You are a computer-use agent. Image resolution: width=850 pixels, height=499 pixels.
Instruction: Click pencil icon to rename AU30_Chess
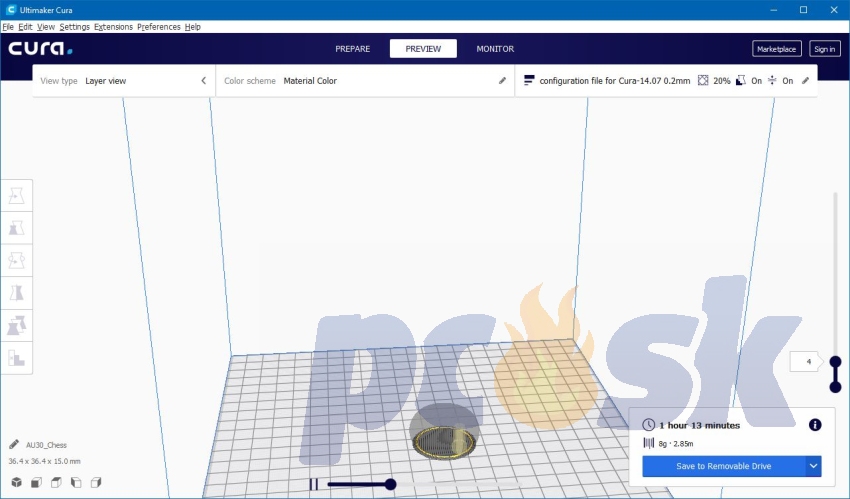(14, 445)
